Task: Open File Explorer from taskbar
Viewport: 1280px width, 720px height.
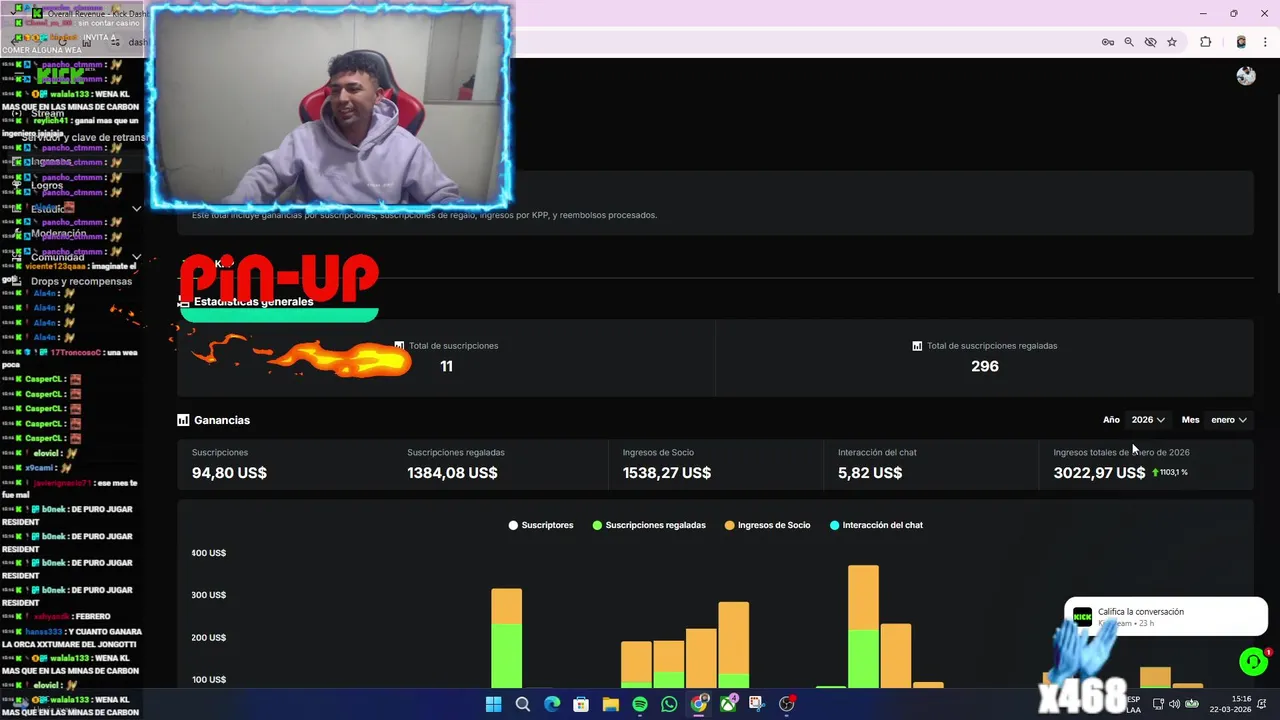Action: 610,704
